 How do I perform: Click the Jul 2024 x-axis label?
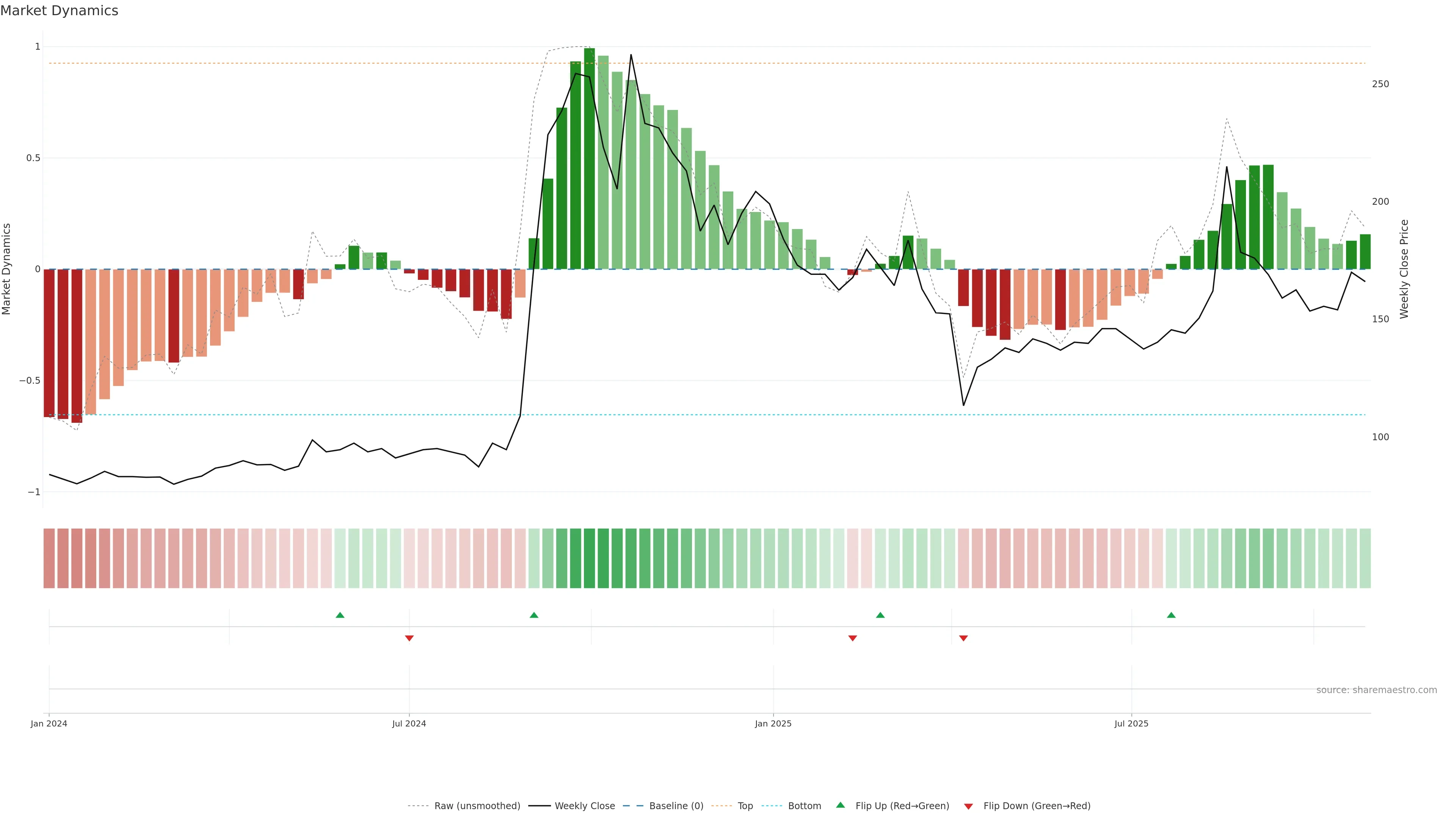point(409,723)
